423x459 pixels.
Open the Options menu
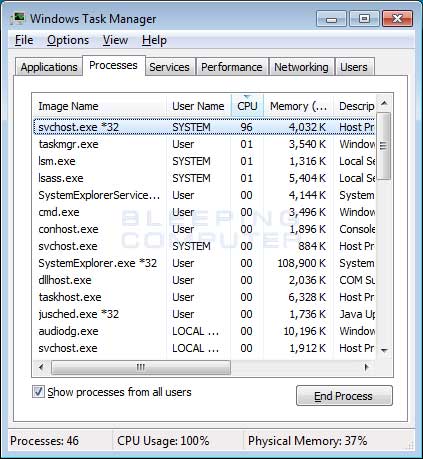coord(68,40)
